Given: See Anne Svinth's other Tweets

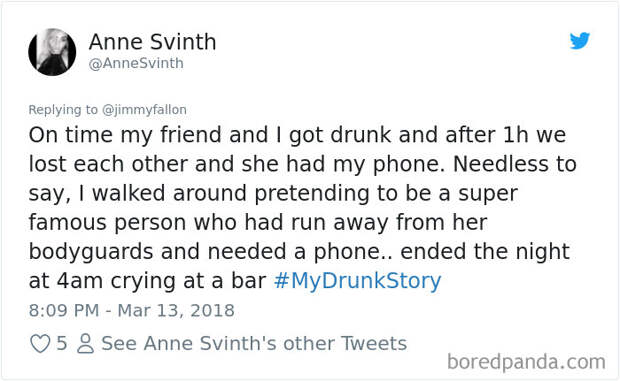Looking at the screenshot, I should (x=254, y=343).
